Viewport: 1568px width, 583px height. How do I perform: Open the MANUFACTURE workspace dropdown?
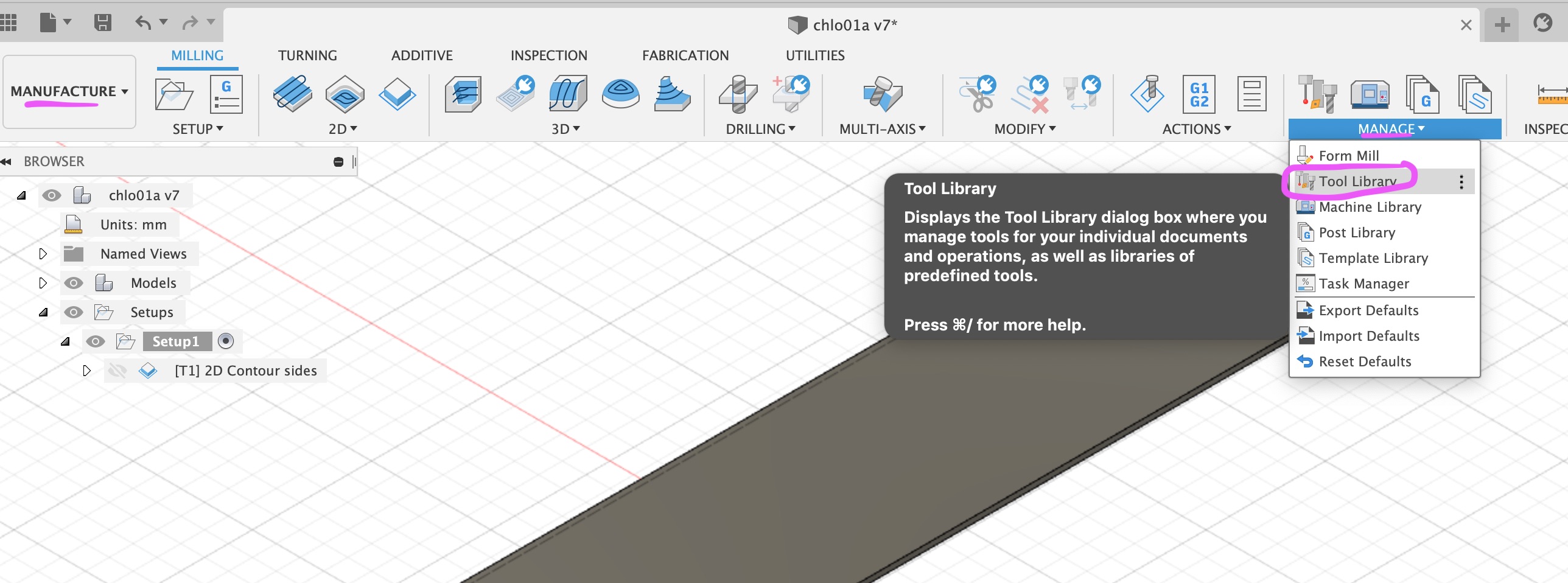[x=69, y=91]
